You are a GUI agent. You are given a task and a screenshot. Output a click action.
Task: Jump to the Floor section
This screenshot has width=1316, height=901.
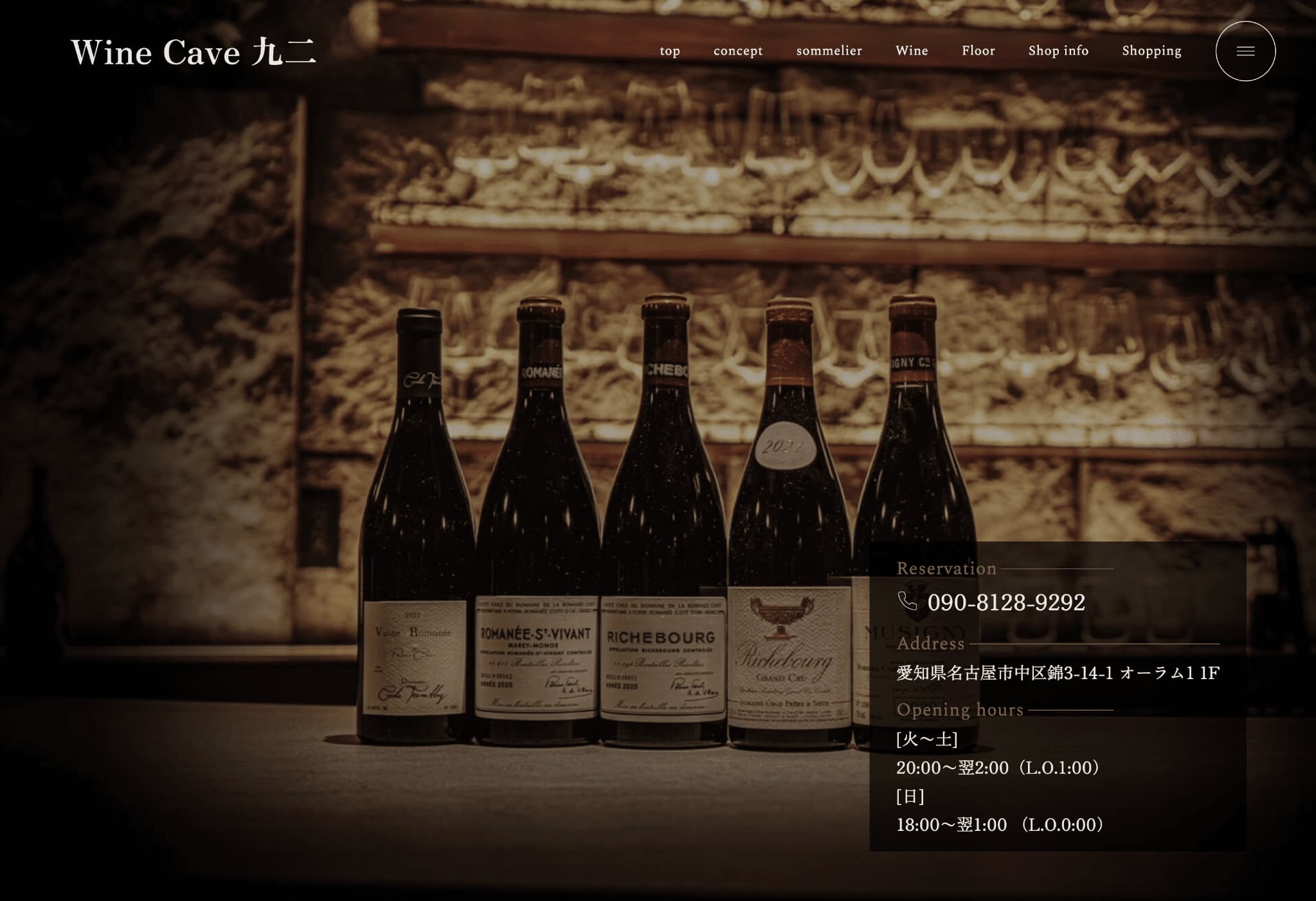[x=978, y=51]
